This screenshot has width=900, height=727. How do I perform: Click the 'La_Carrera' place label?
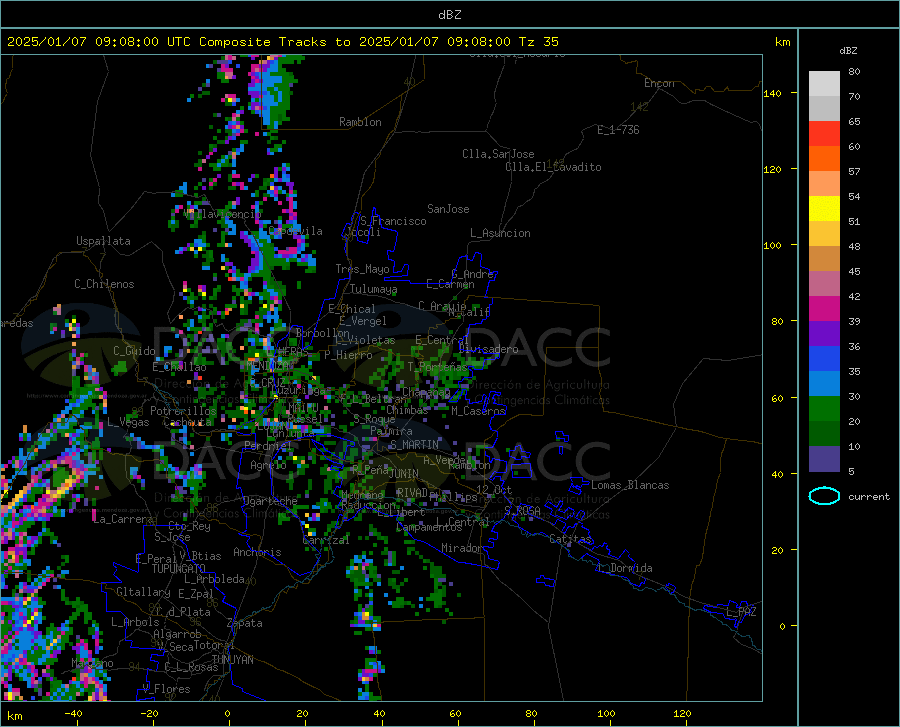123,519
